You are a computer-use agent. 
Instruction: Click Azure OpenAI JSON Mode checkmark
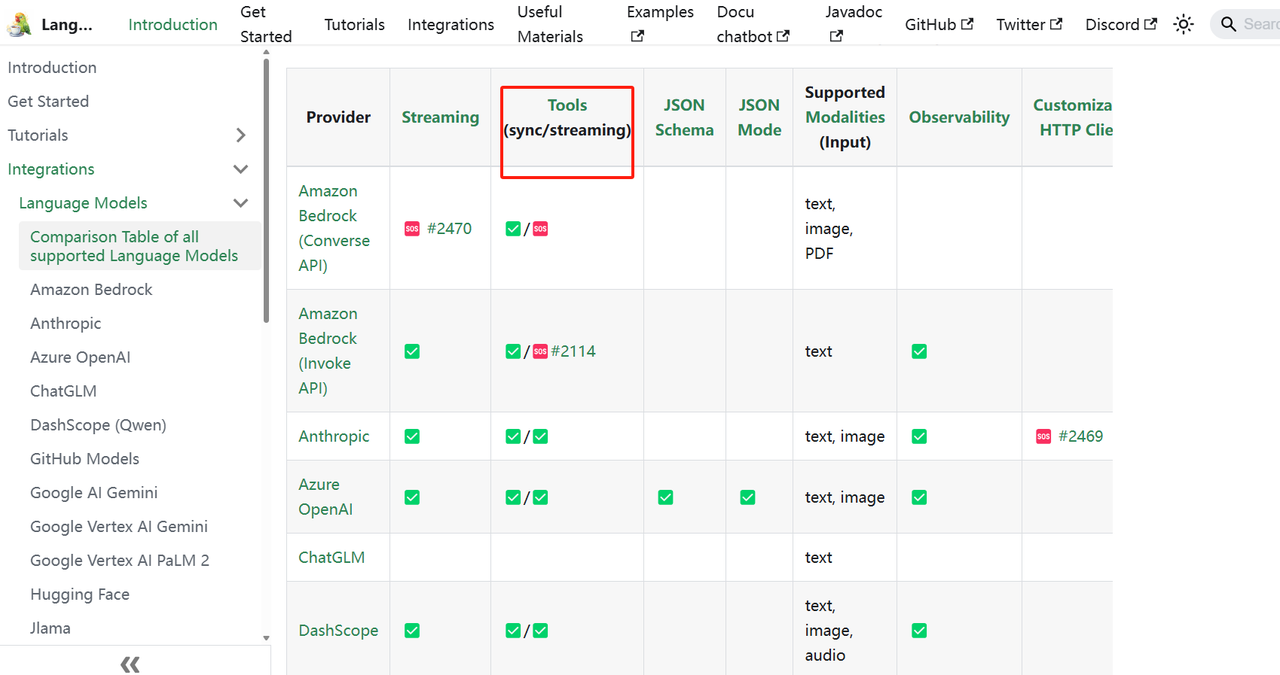748,497
